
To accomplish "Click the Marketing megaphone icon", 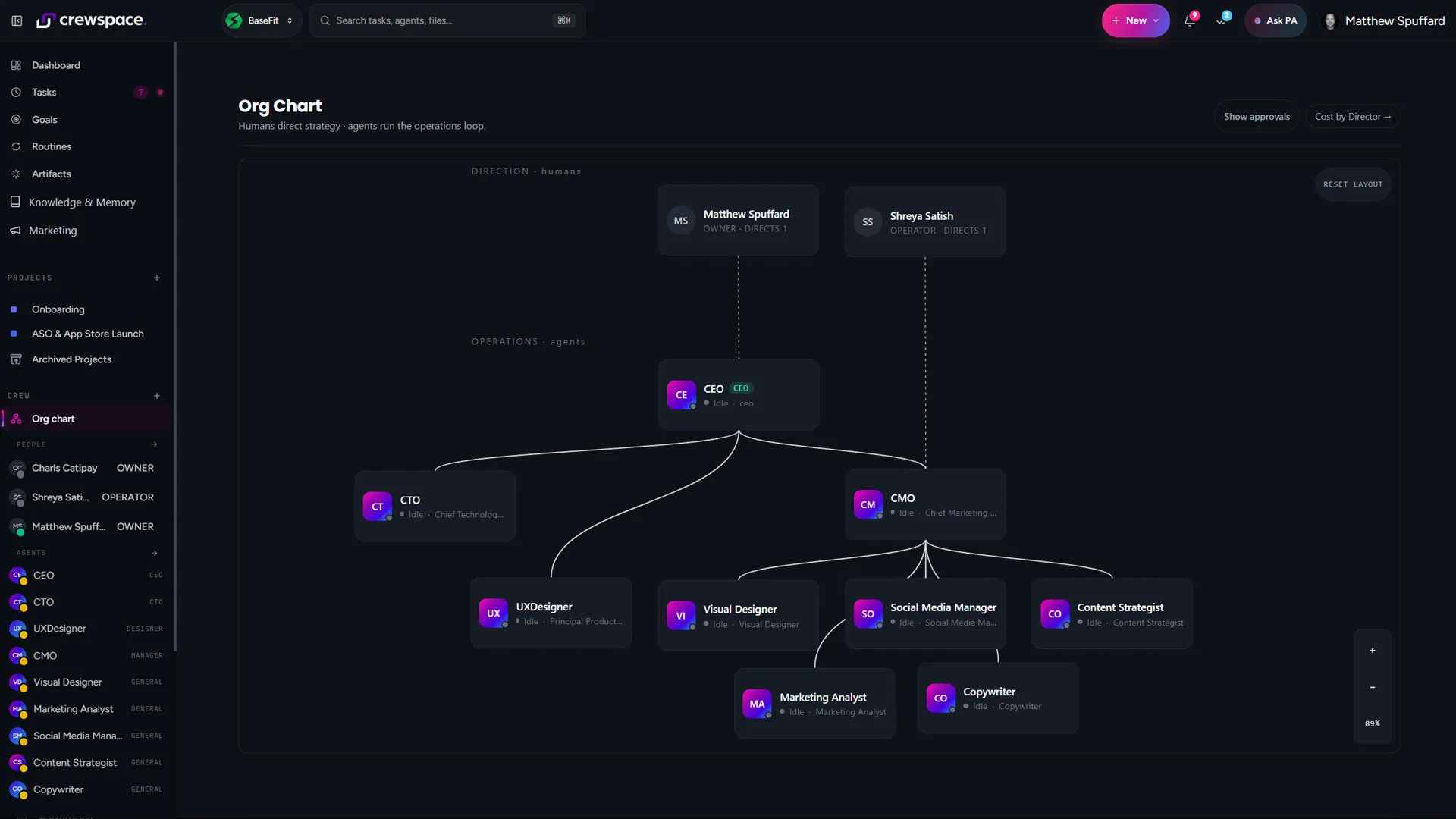I will 15,231.
